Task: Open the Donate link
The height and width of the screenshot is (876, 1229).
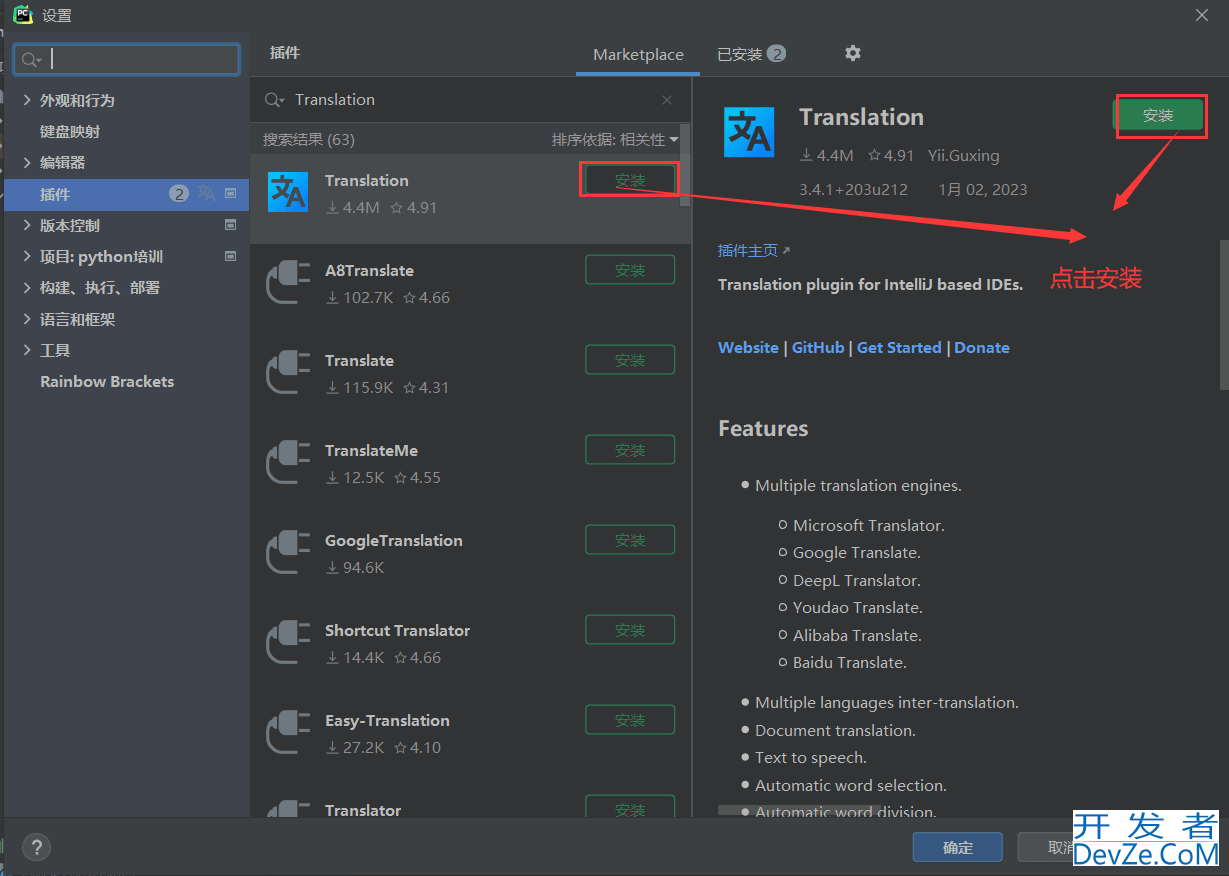Action: point(982,347)
